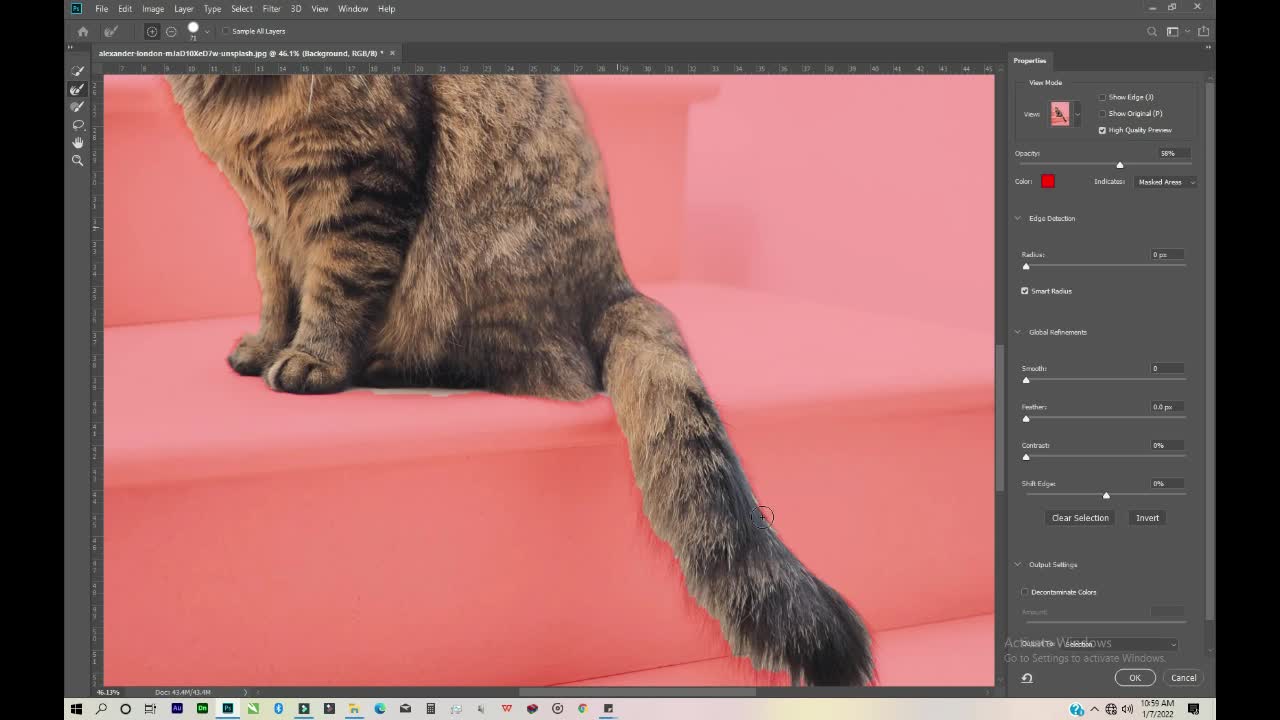Click the Feather value input field
The image size is (1280, 720).
pos(1167,407)
